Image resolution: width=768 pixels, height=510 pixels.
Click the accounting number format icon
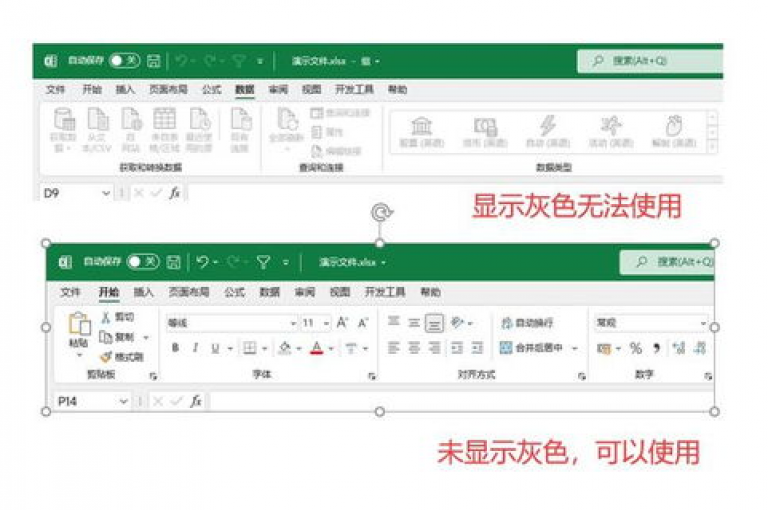604,348
